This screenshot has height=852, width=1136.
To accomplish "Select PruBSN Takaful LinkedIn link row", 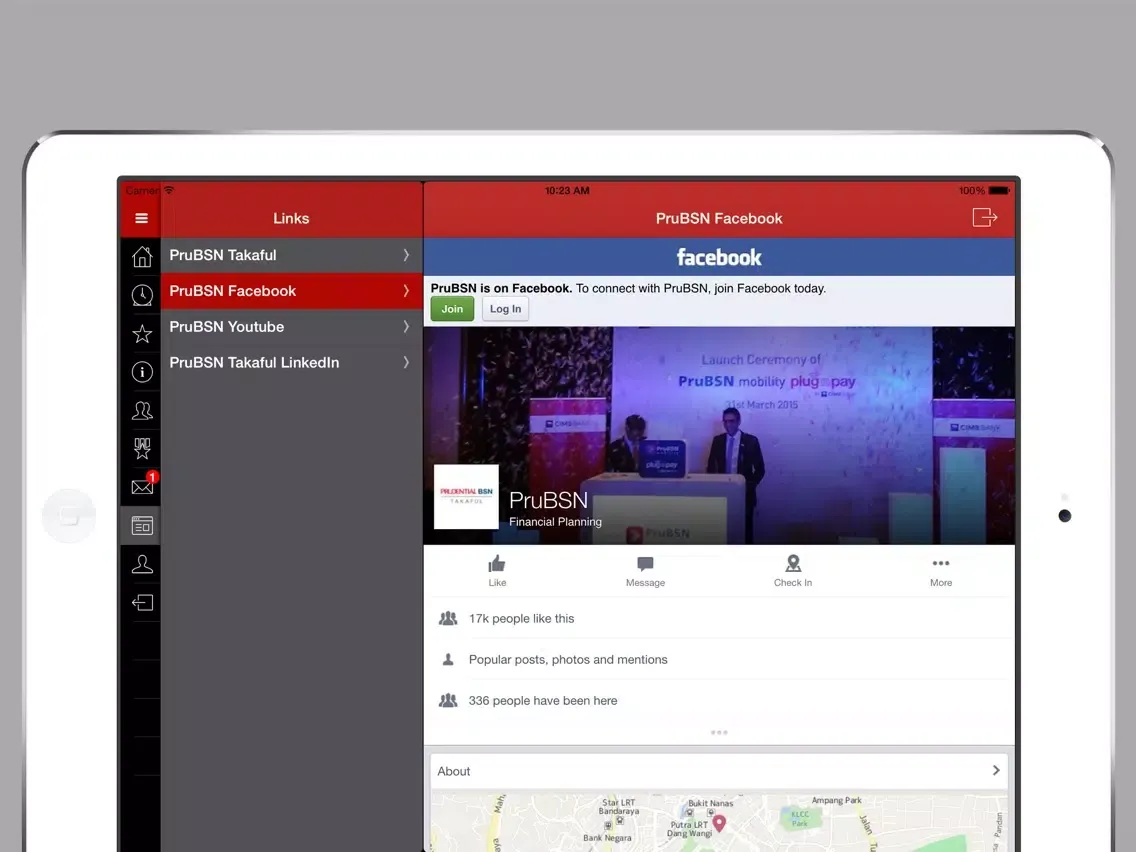I will point(291,362).
